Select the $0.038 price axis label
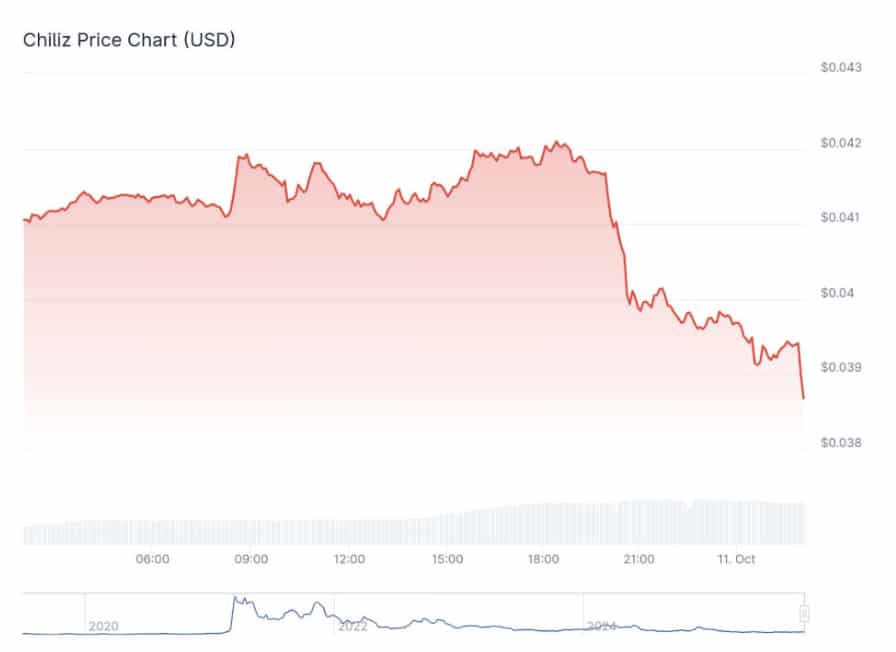The width and height of the screenshot is (896, 652). click(840, 443)
